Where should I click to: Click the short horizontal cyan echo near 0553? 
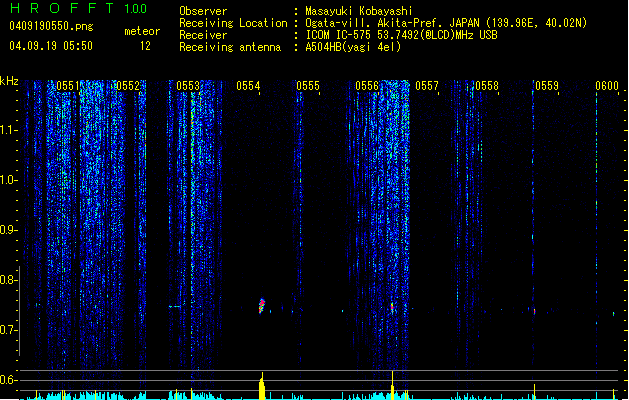[174, 307]
